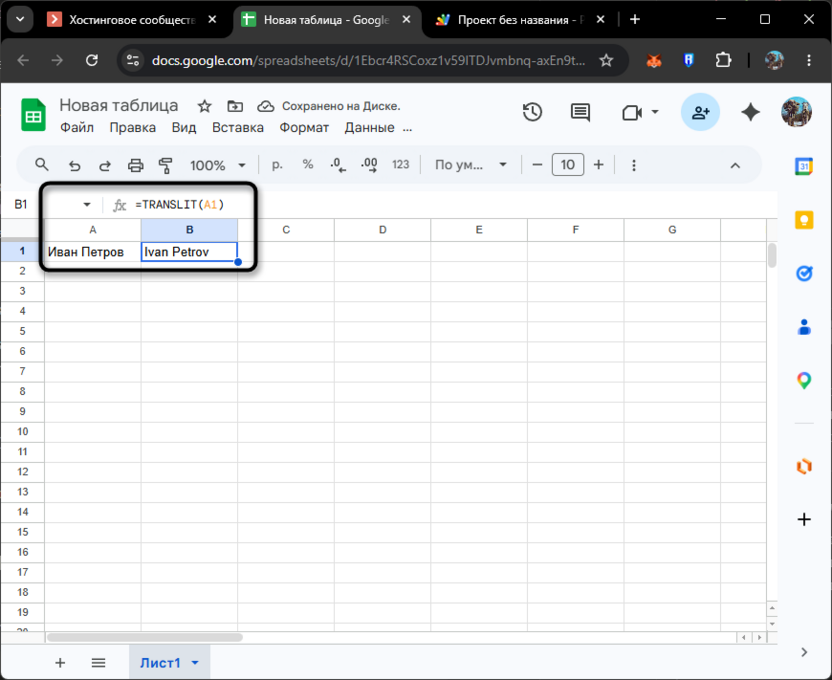Reload the page in Chrome
This screenshot has height=680, width=832.
click(92, 60)
